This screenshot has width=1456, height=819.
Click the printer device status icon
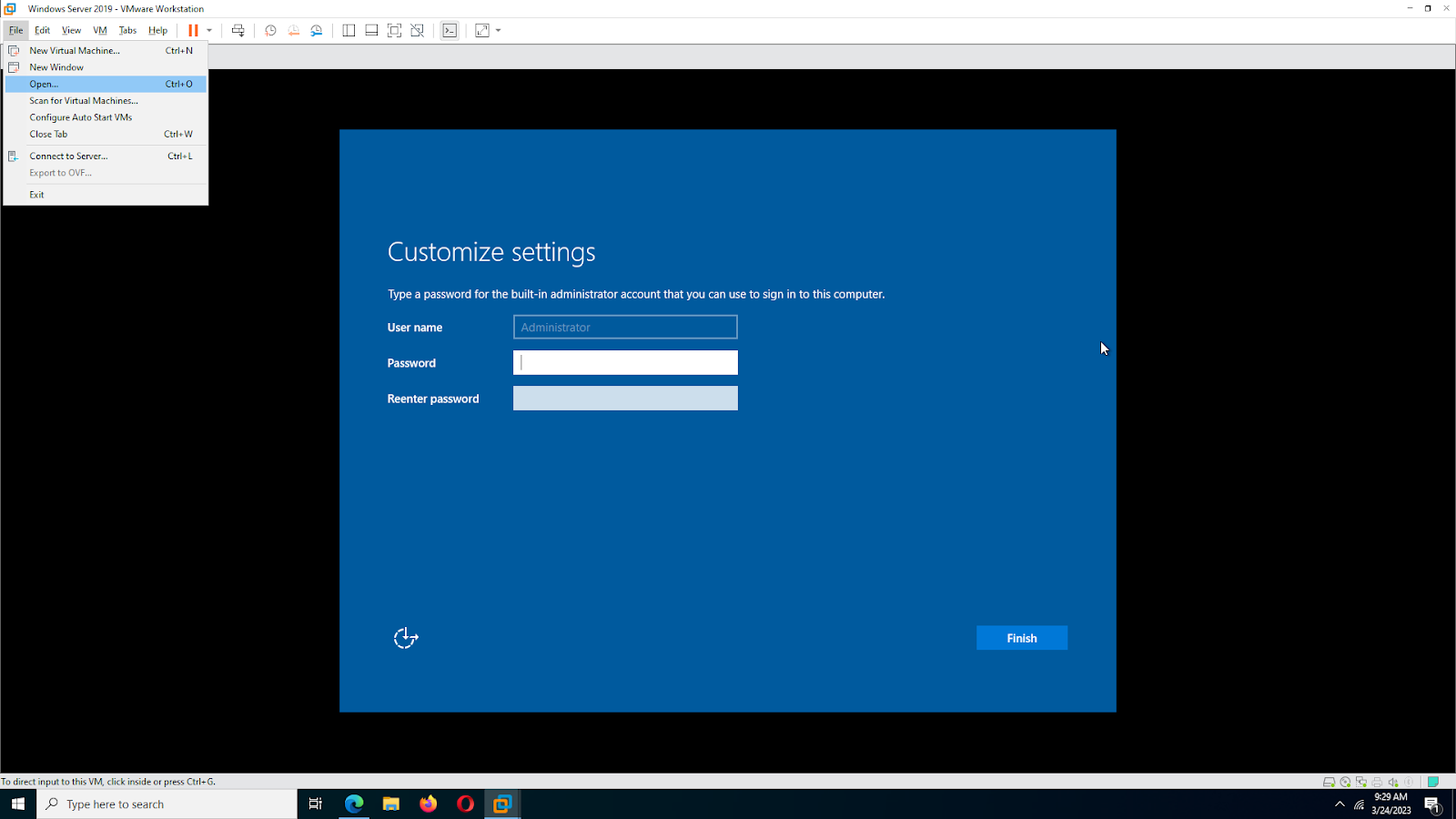pos(1377,782)
